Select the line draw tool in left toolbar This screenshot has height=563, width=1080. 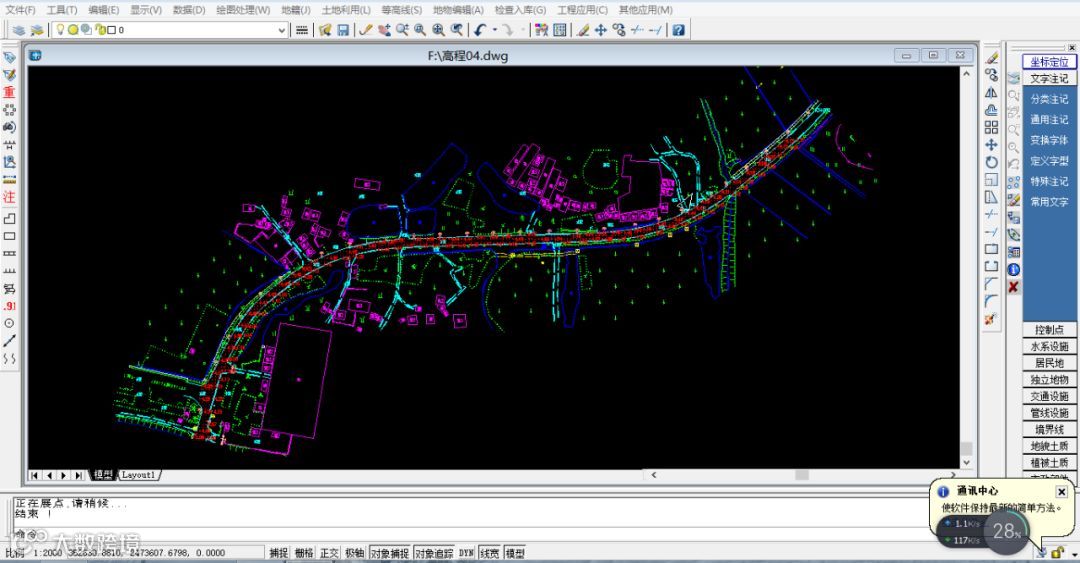click(9, 341)
